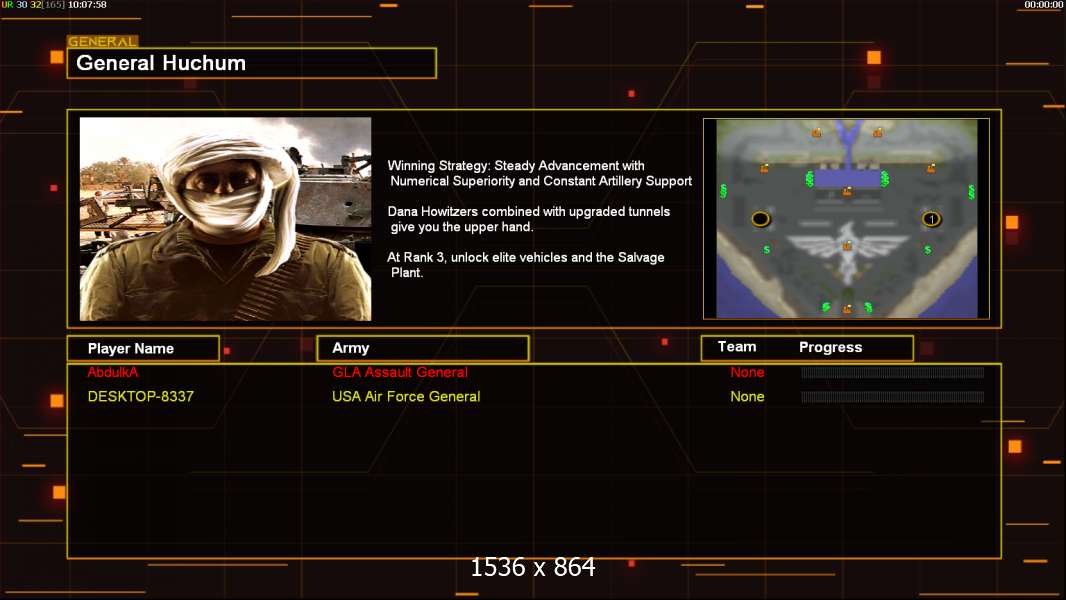Click supply stack icon at minimap's far left edge
The height and width of the screenshot is (600, 1066).
point(723,191)
